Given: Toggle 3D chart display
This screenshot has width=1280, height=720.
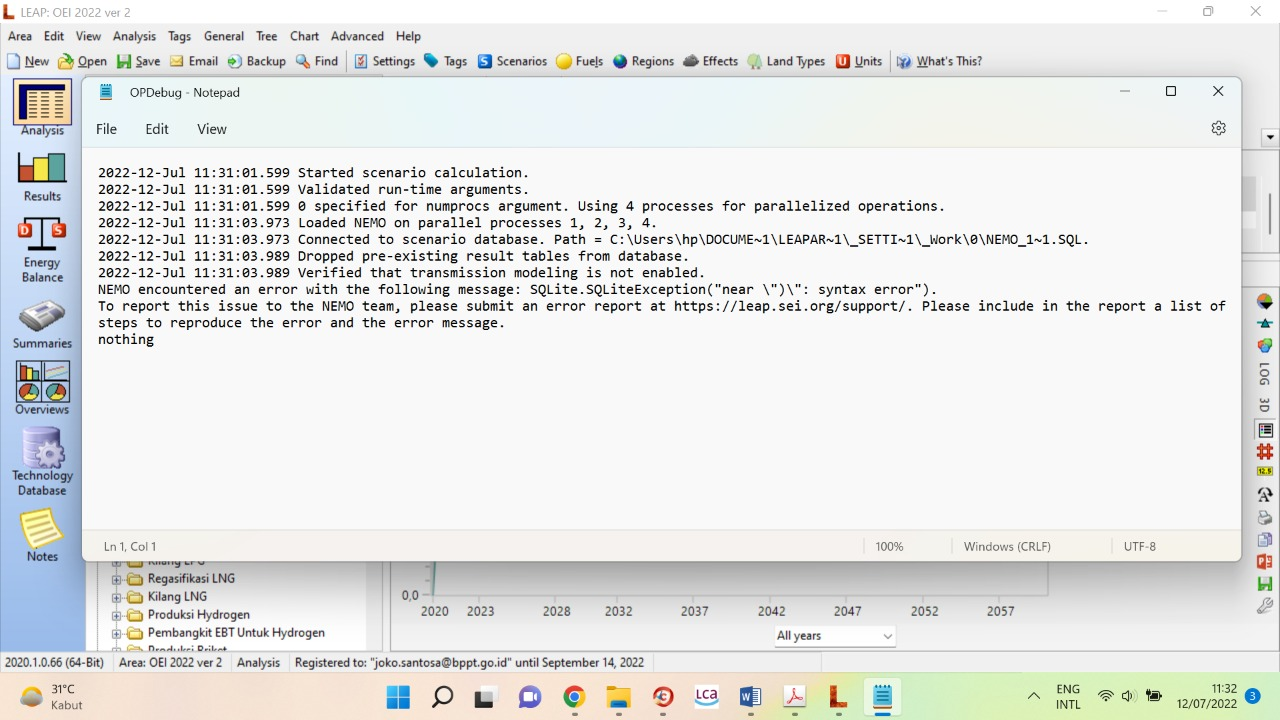Looking at the screenshot, I should 1265,405.
